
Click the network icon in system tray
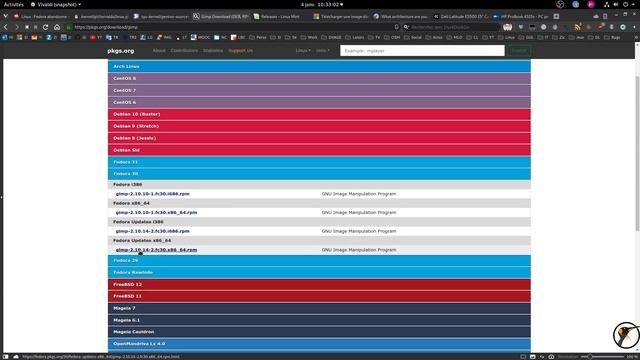[607, 4]
